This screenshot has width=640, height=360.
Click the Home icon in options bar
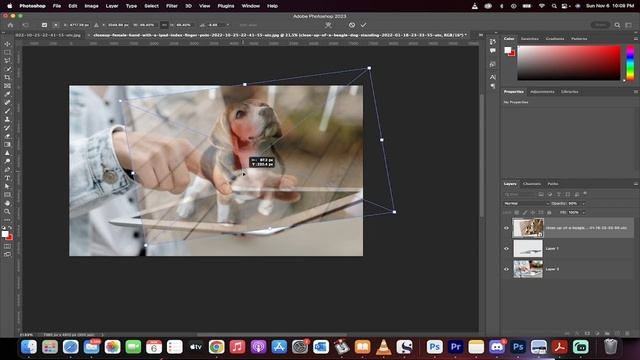(10, 25)
